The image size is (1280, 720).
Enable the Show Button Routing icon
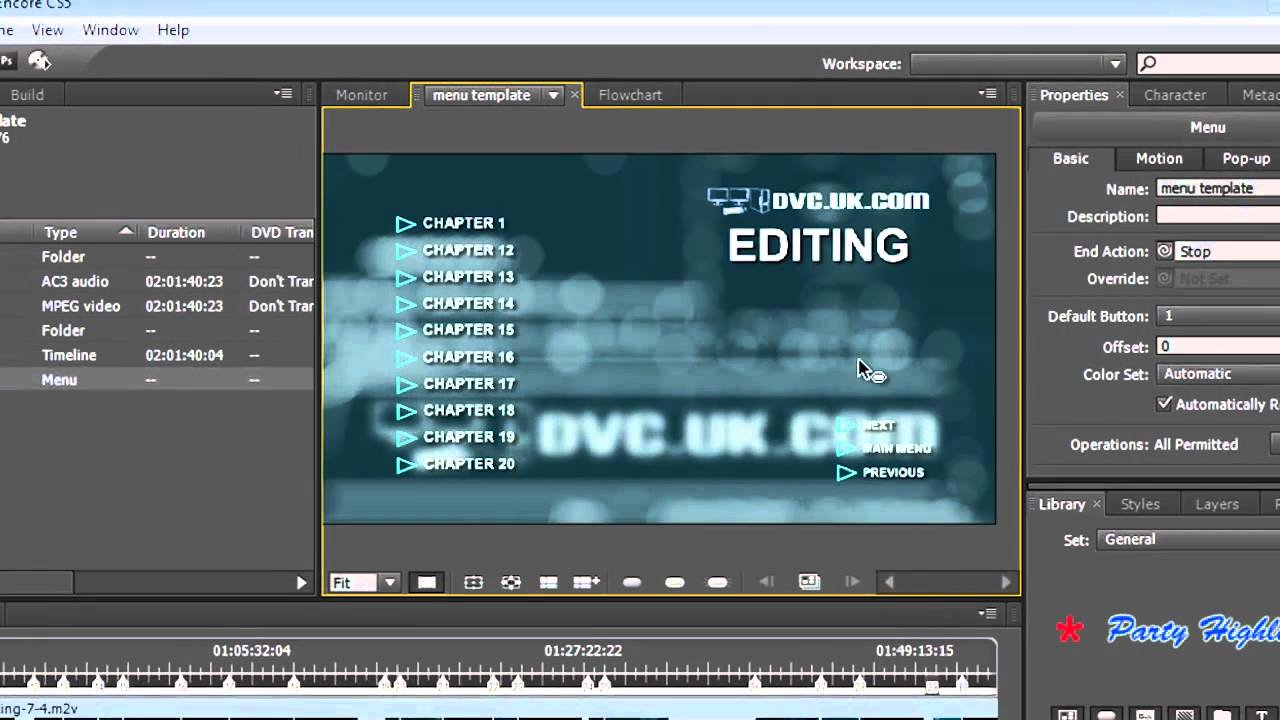511,582
